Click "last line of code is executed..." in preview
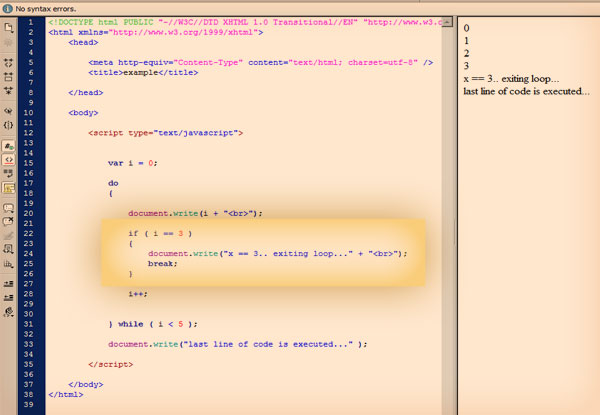The image size is (600, 415). coord(526,91)
